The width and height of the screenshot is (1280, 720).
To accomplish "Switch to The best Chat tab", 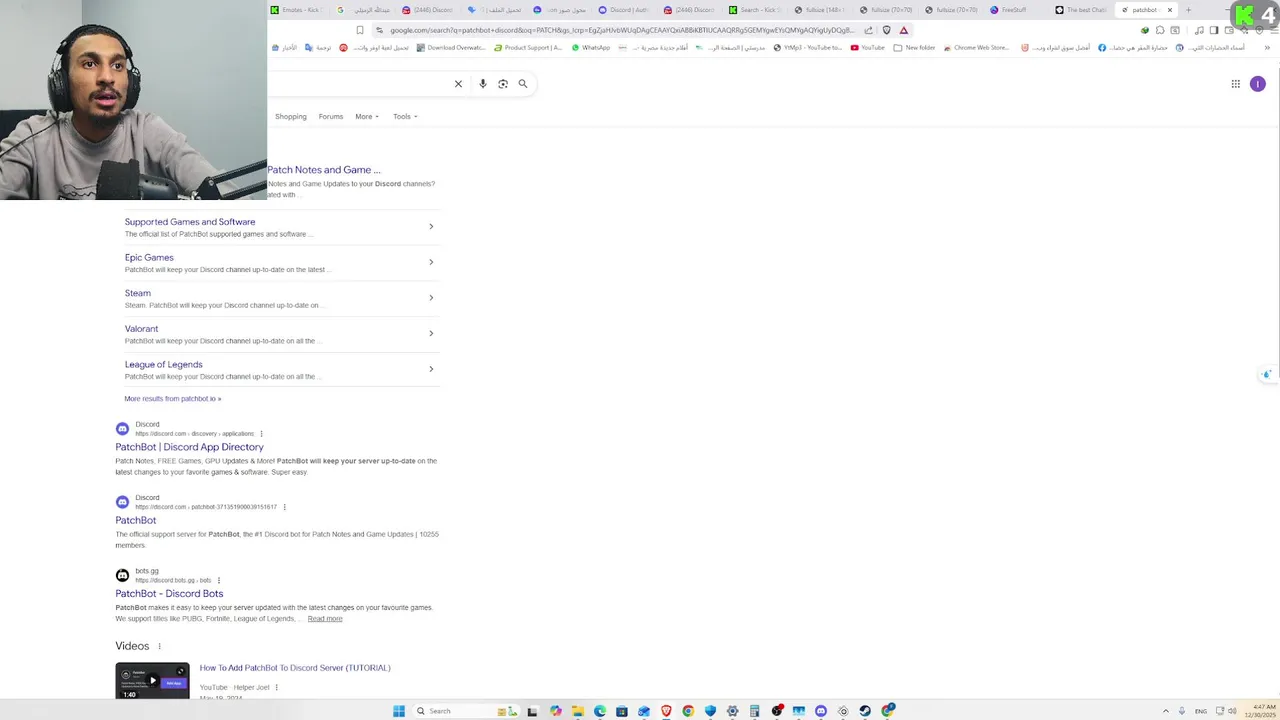I will click(x=1083, y=10).
